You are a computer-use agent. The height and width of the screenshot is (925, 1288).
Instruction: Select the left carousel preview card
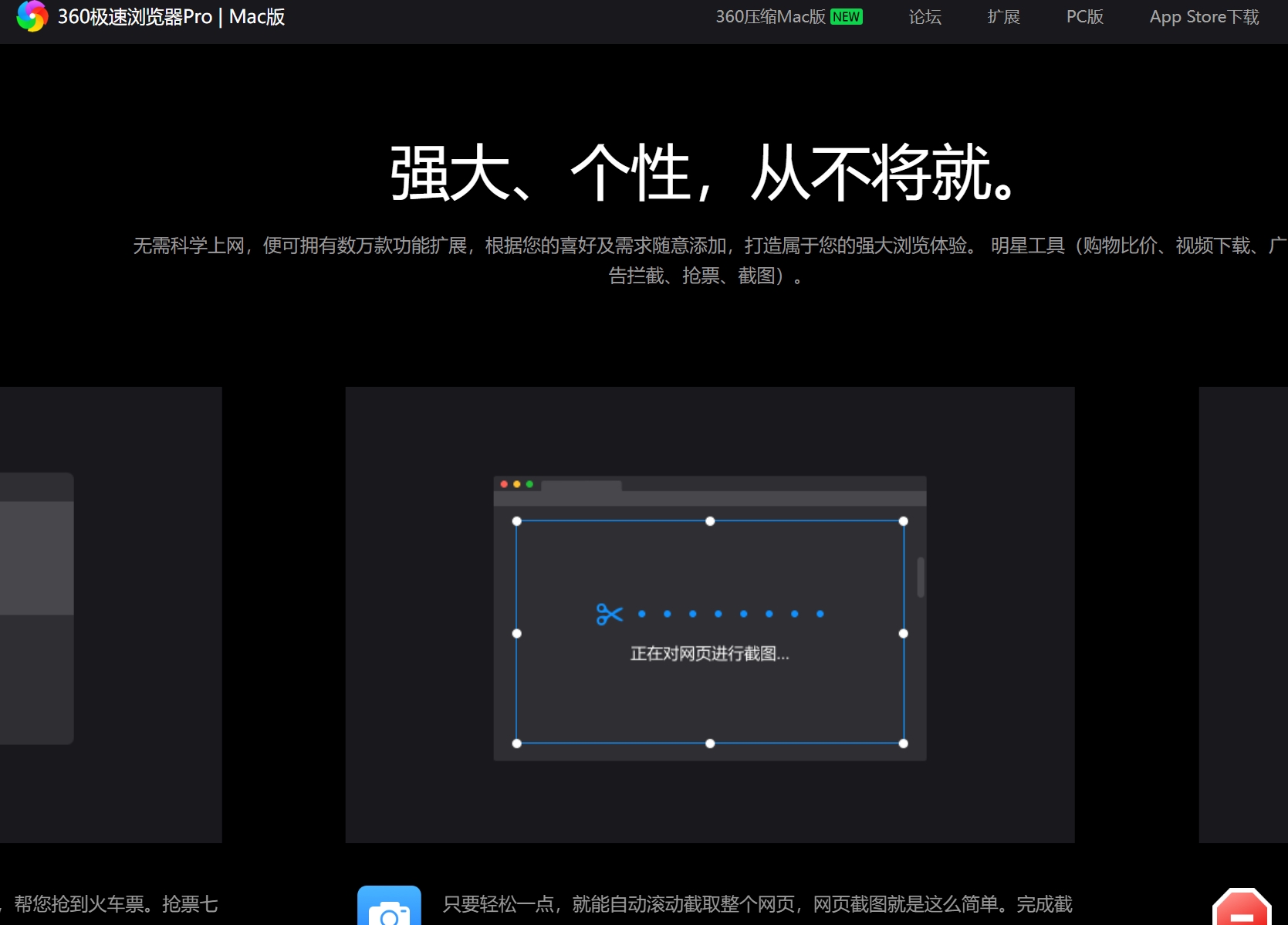pos(110,614)
